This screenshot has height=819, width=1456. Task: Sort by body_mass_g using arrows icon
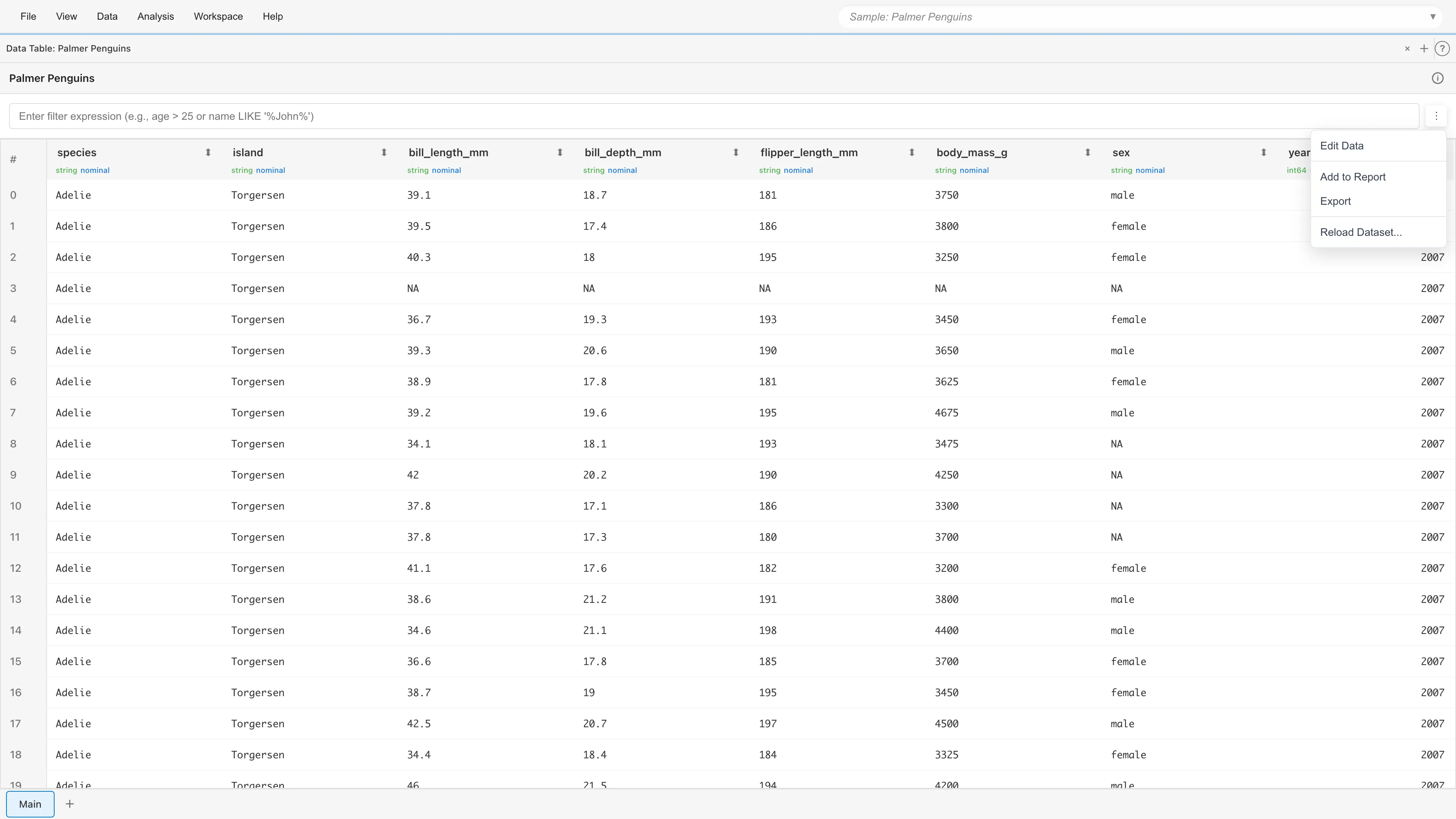click(x=1087, y=152)
